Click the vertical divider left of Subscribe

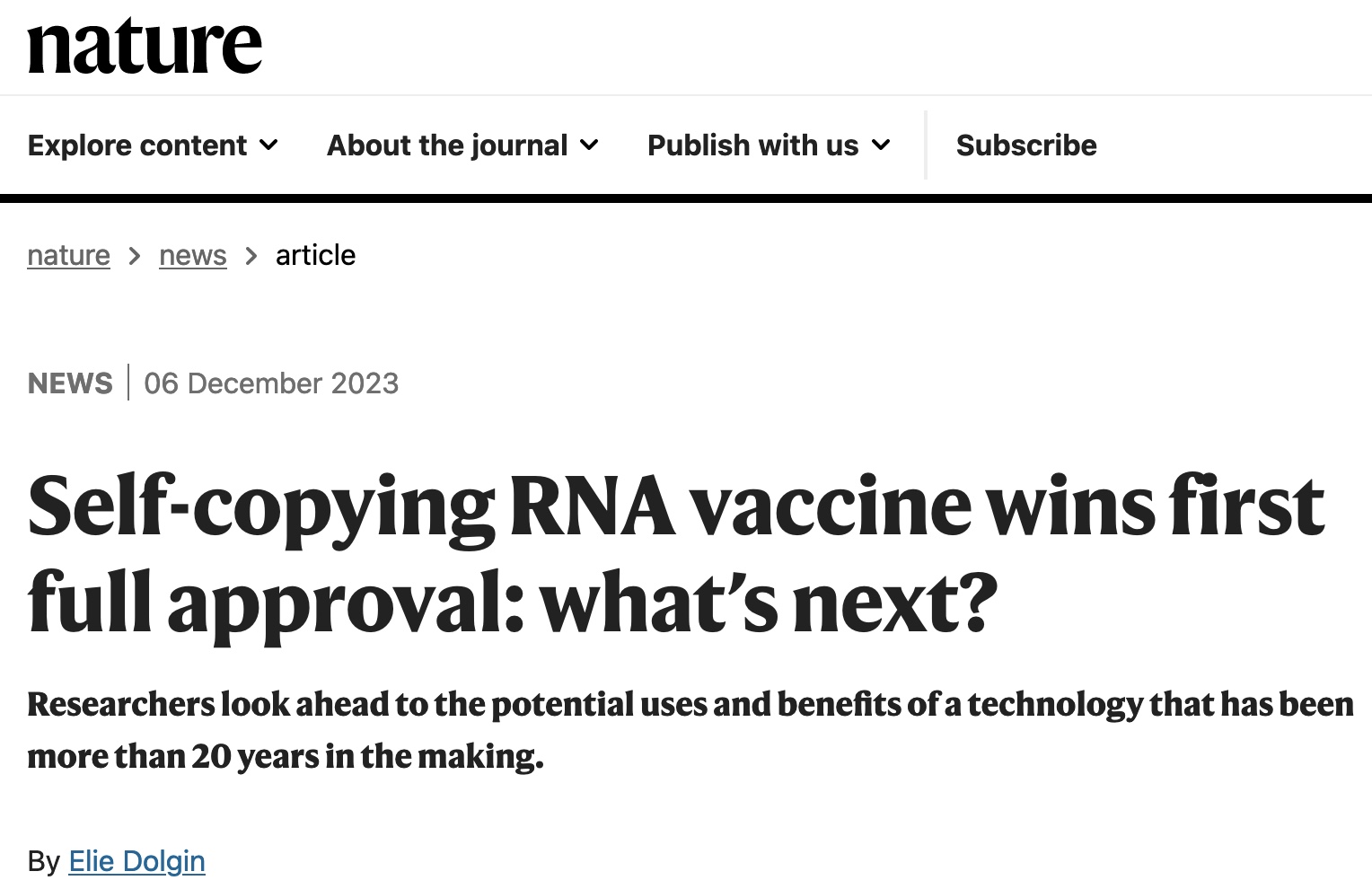926,145
